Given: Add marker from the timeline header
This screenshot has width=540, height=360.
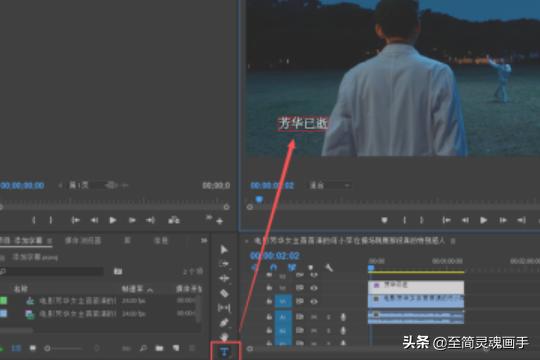Looking at the screenshot, I should click(310, 267).
